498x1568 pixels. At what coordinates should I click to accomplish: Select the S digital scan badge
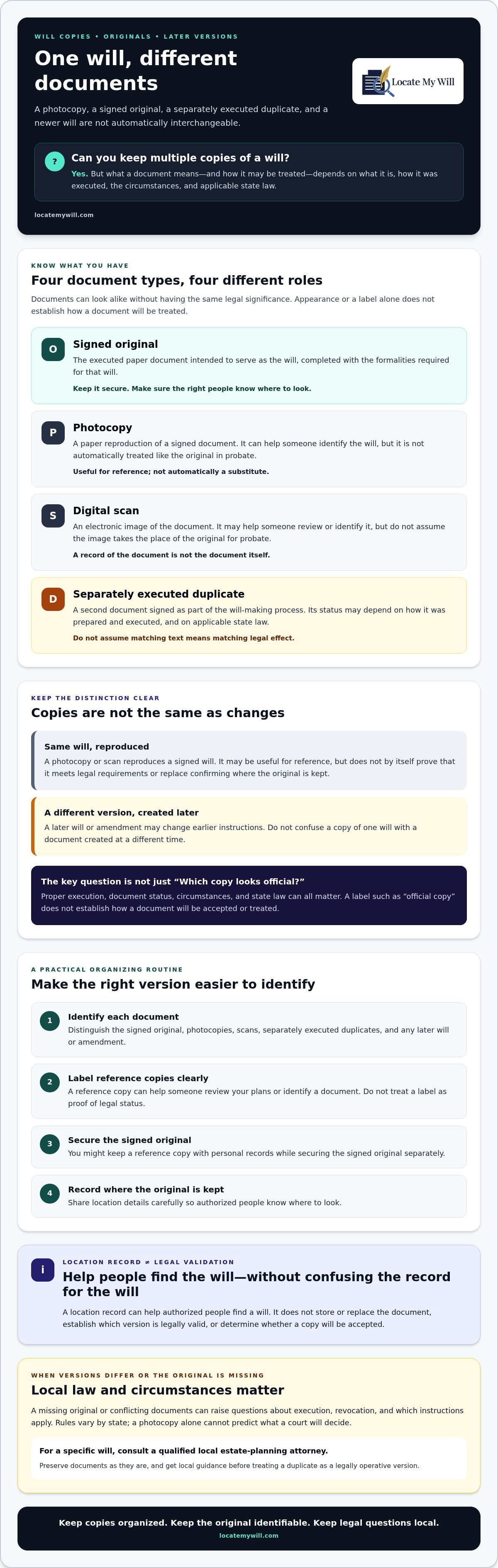53,515
